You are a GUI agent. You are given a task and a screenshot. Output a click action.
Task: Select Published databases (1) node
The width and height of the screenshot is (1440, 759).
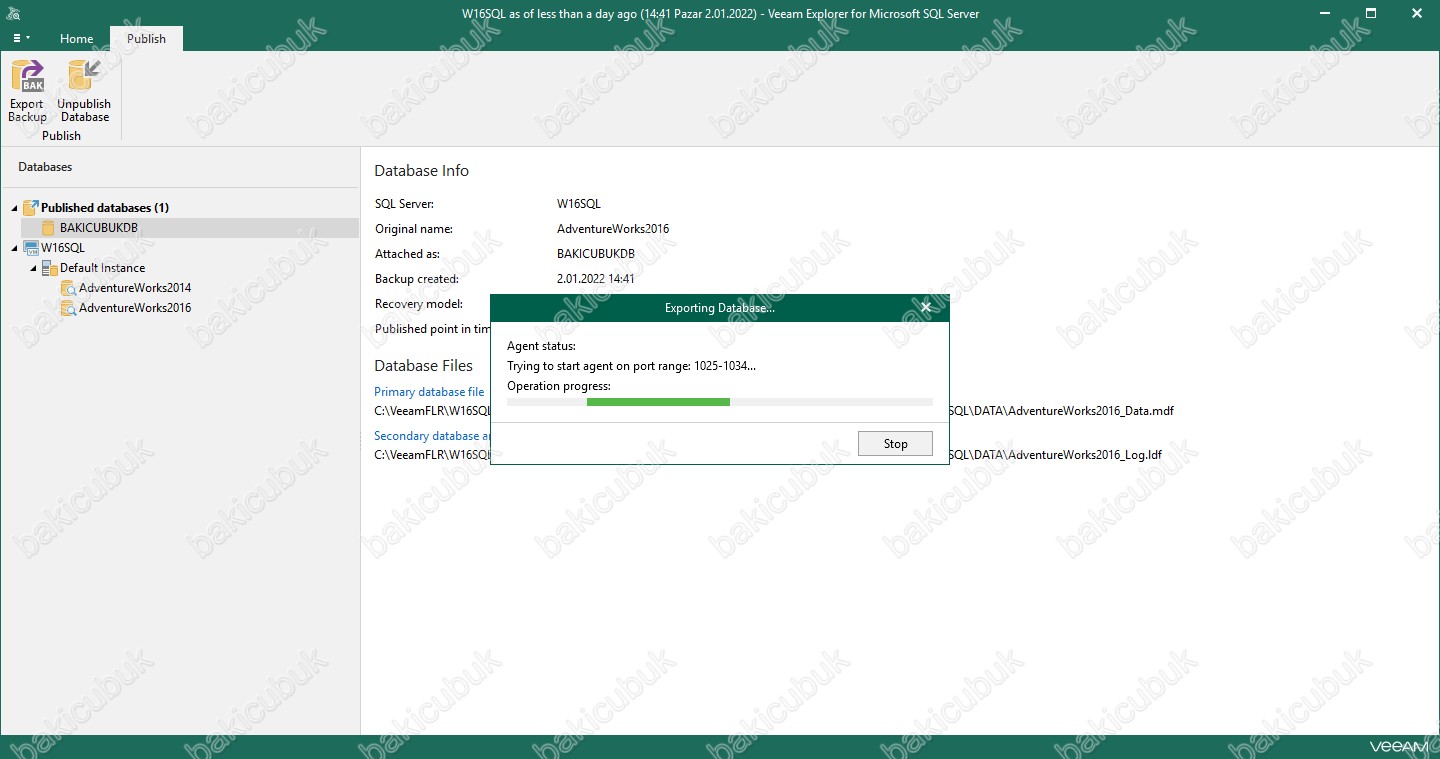(x=105, y=208)
